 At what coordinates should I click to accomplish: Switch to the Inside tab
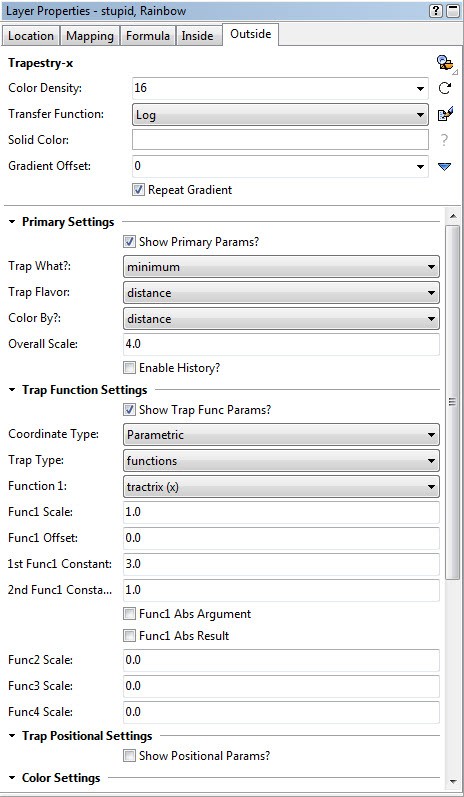[x=197, y=36]
